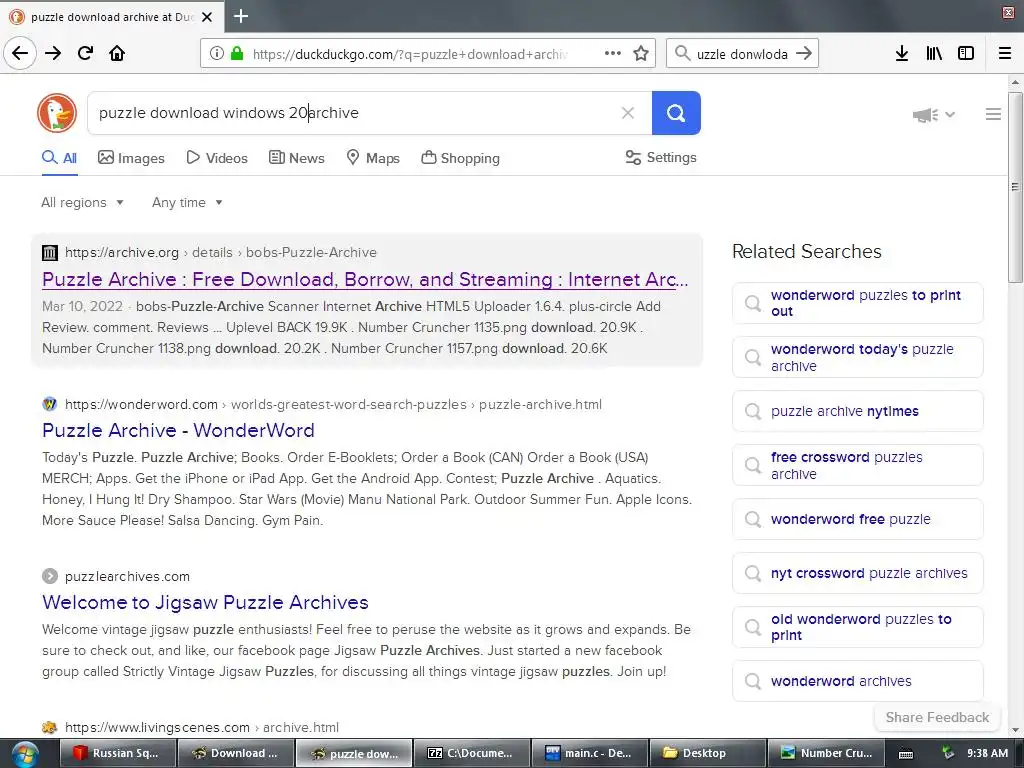
Task: Open Puzzle Archive Internet Archive result
Action: coord(365,280)
